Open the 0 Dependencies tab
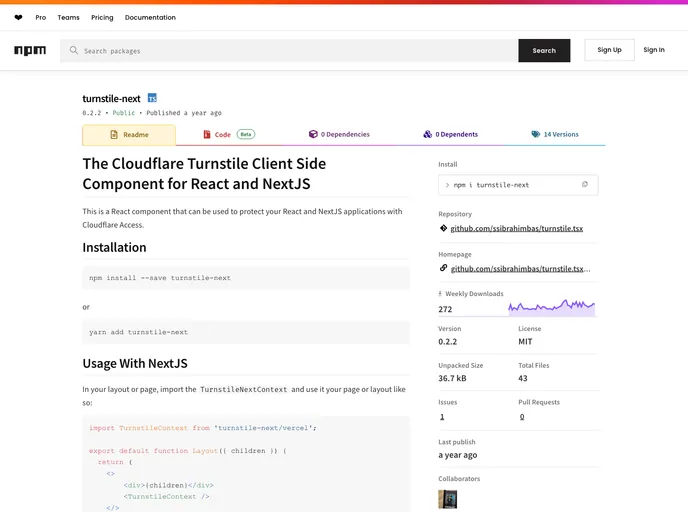Viewport: 688px width, 512px height. (x=339, y=134)
